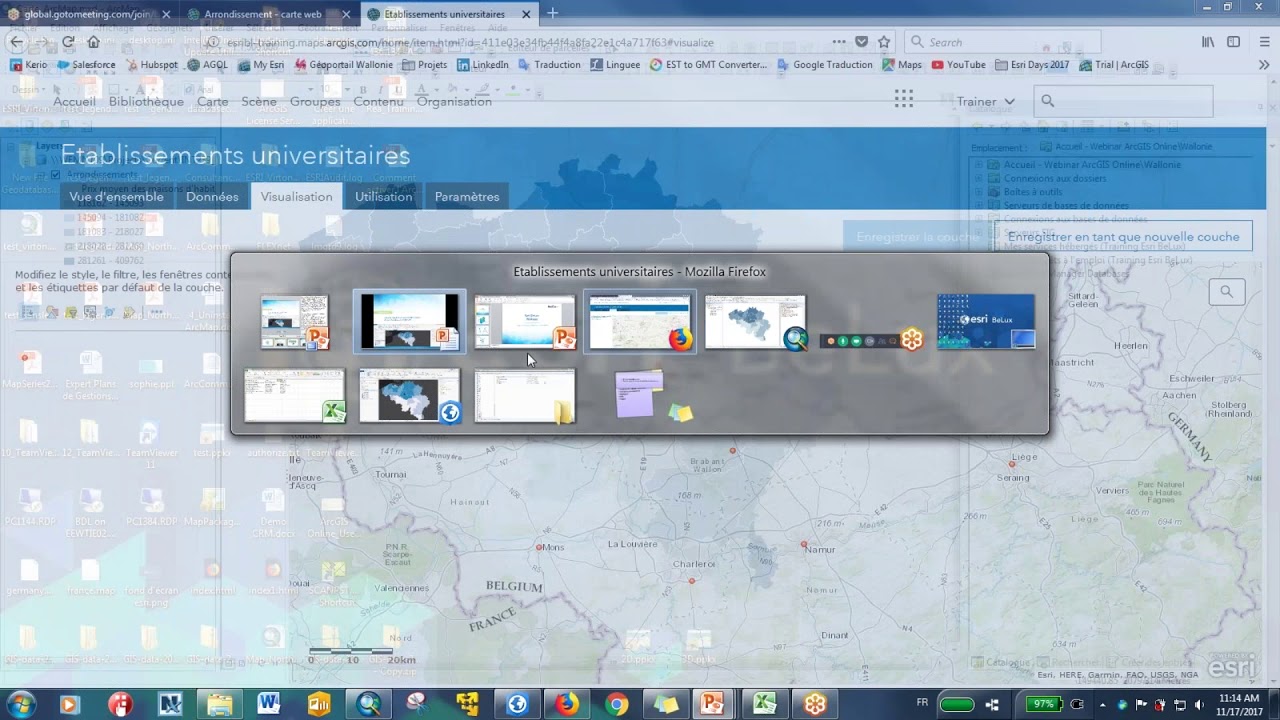The height and width of the screenshot is (720, 1280).
Task: Select the Firefox window thumbnail in switcher
Action: [x=640, y=322]
